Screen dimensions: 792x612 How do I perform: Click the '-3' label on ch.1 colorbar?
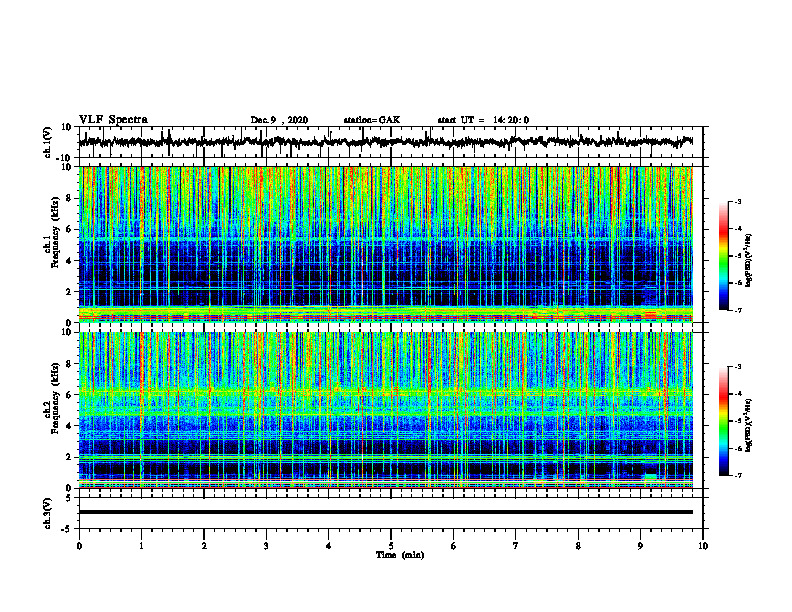(x=738, y=202)
